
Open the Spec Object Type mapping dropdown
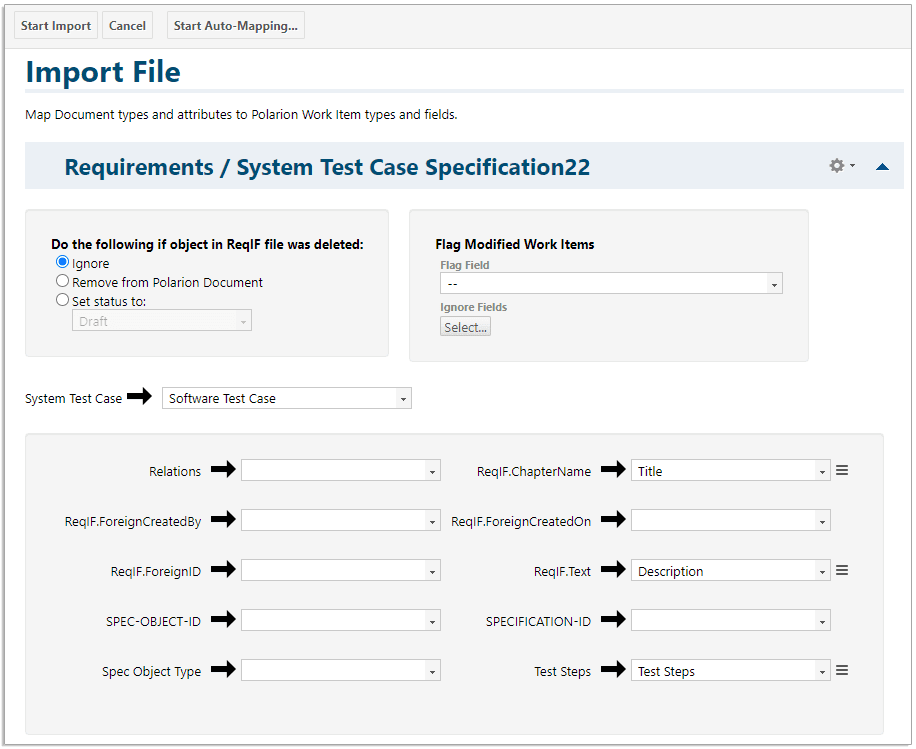pyautogui.click(x=340, y=671)
